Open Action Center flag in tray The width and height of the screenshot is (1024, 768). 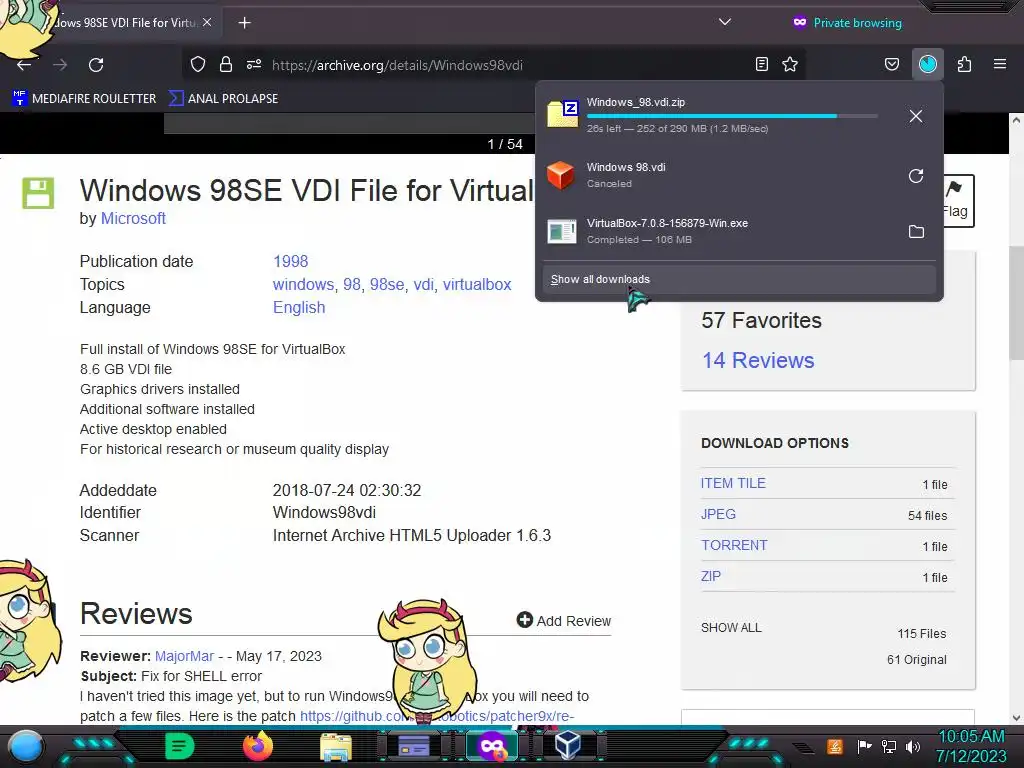point(863,746)
